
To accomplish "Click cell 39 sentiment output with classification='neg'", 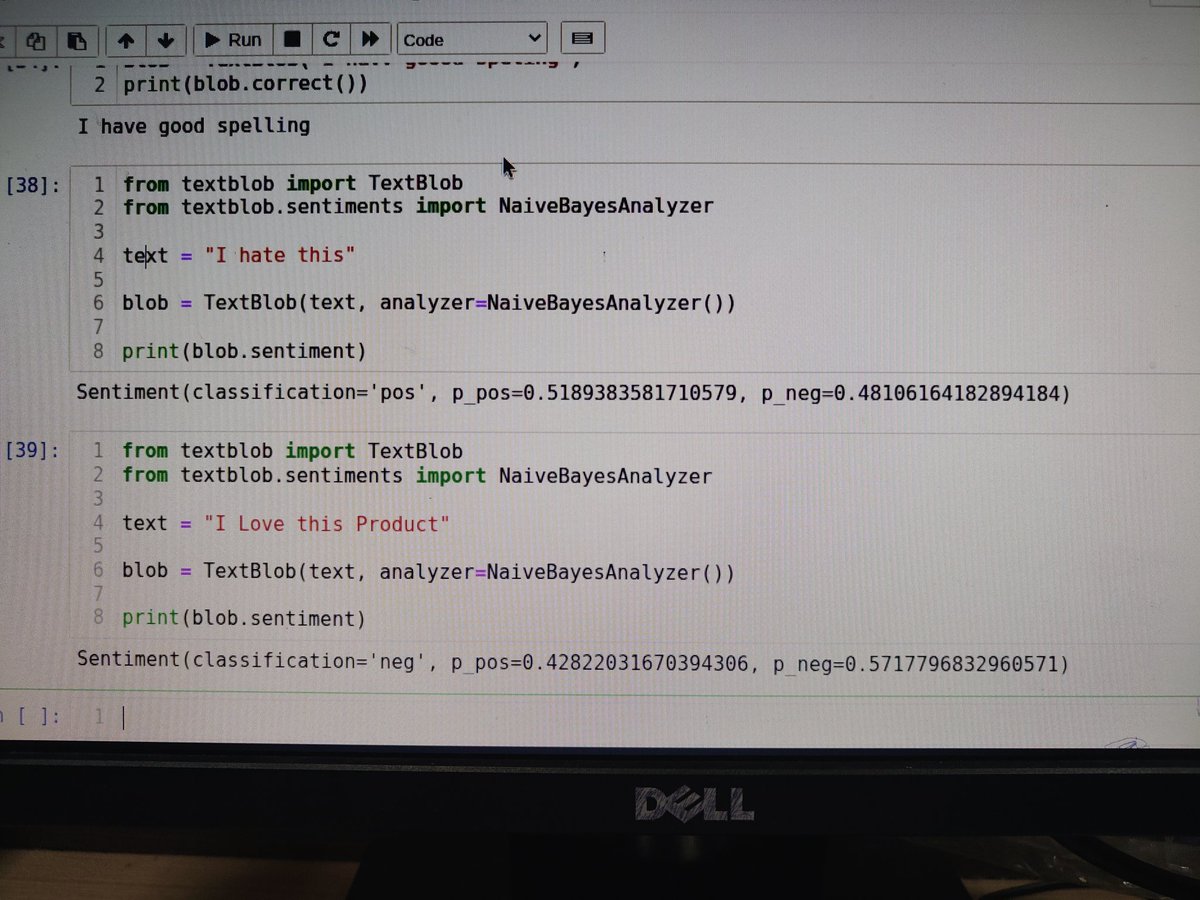I will (x=573, y=661).
